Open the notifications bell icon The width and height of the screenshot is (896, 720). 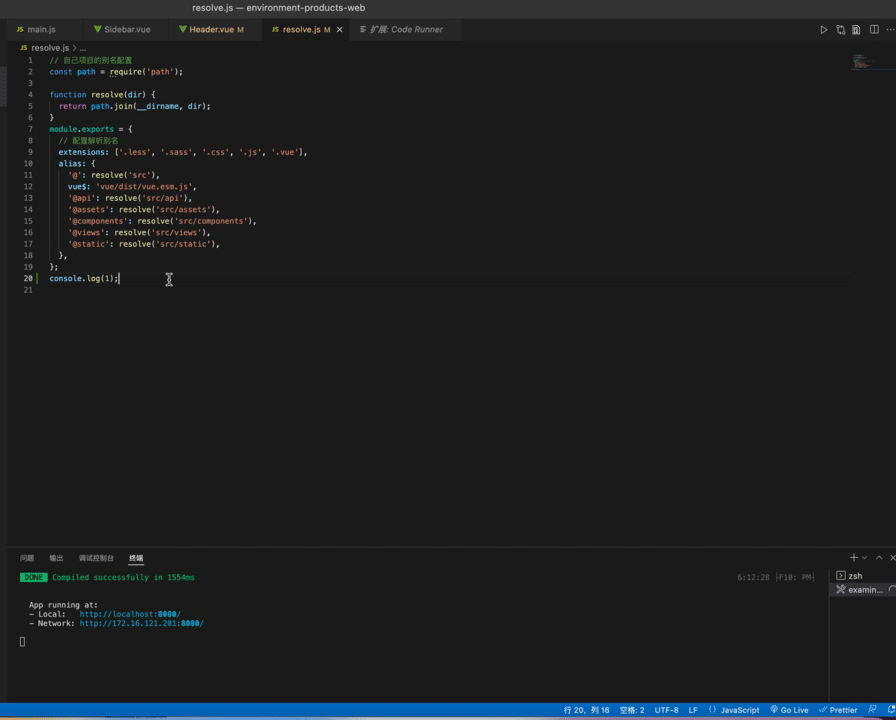[891, 710]
